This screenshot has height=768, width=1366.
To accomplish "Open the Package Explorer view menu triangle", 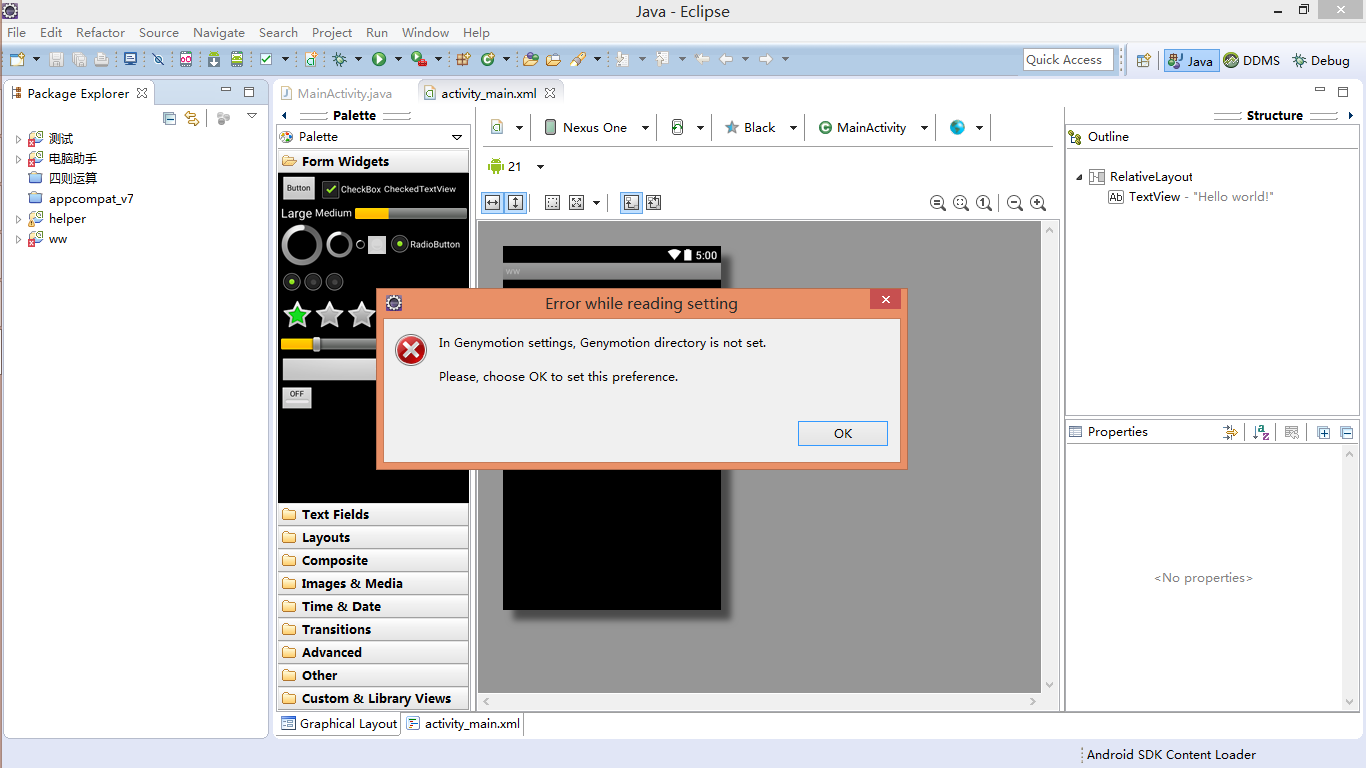I will (x=252, y=117).
